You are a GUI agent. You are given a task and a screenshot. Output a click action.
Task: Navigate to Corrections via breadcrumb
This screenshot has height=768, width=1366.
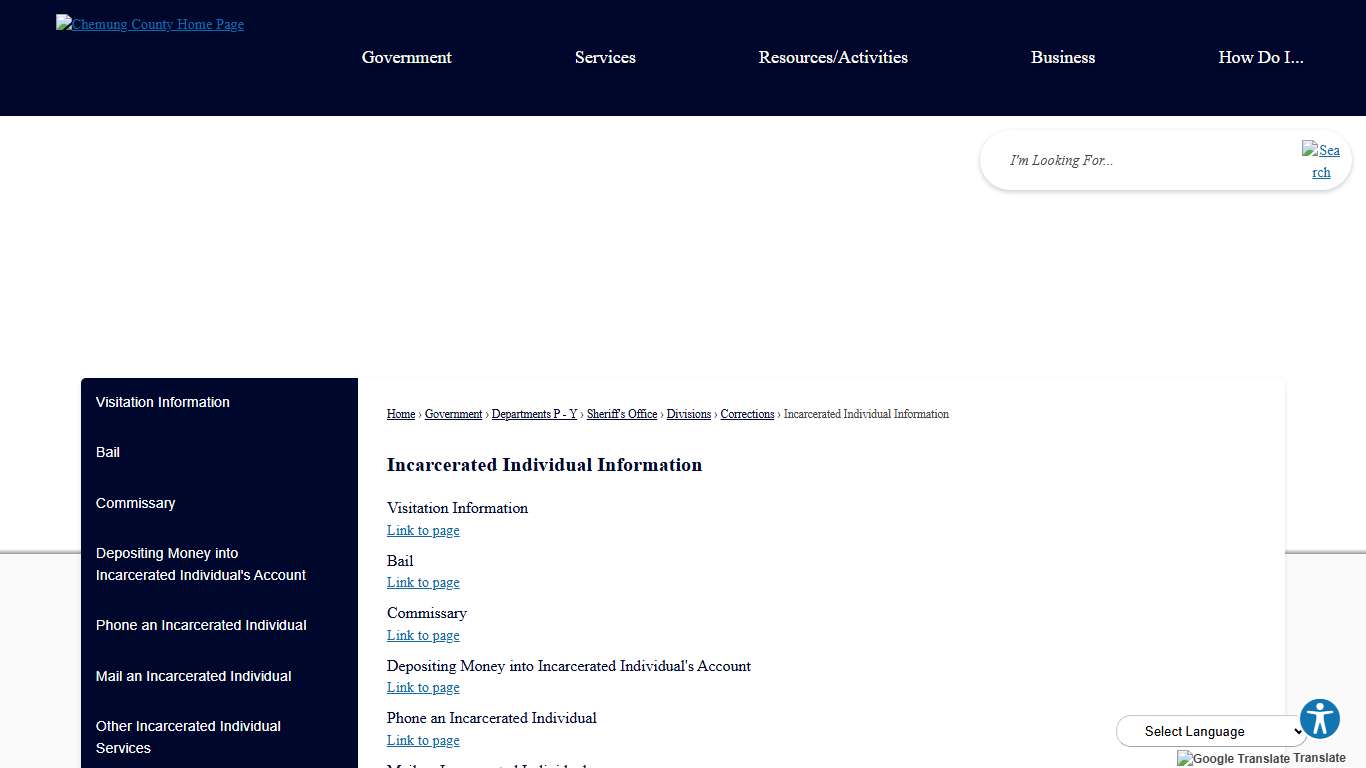tap(747, 414)
